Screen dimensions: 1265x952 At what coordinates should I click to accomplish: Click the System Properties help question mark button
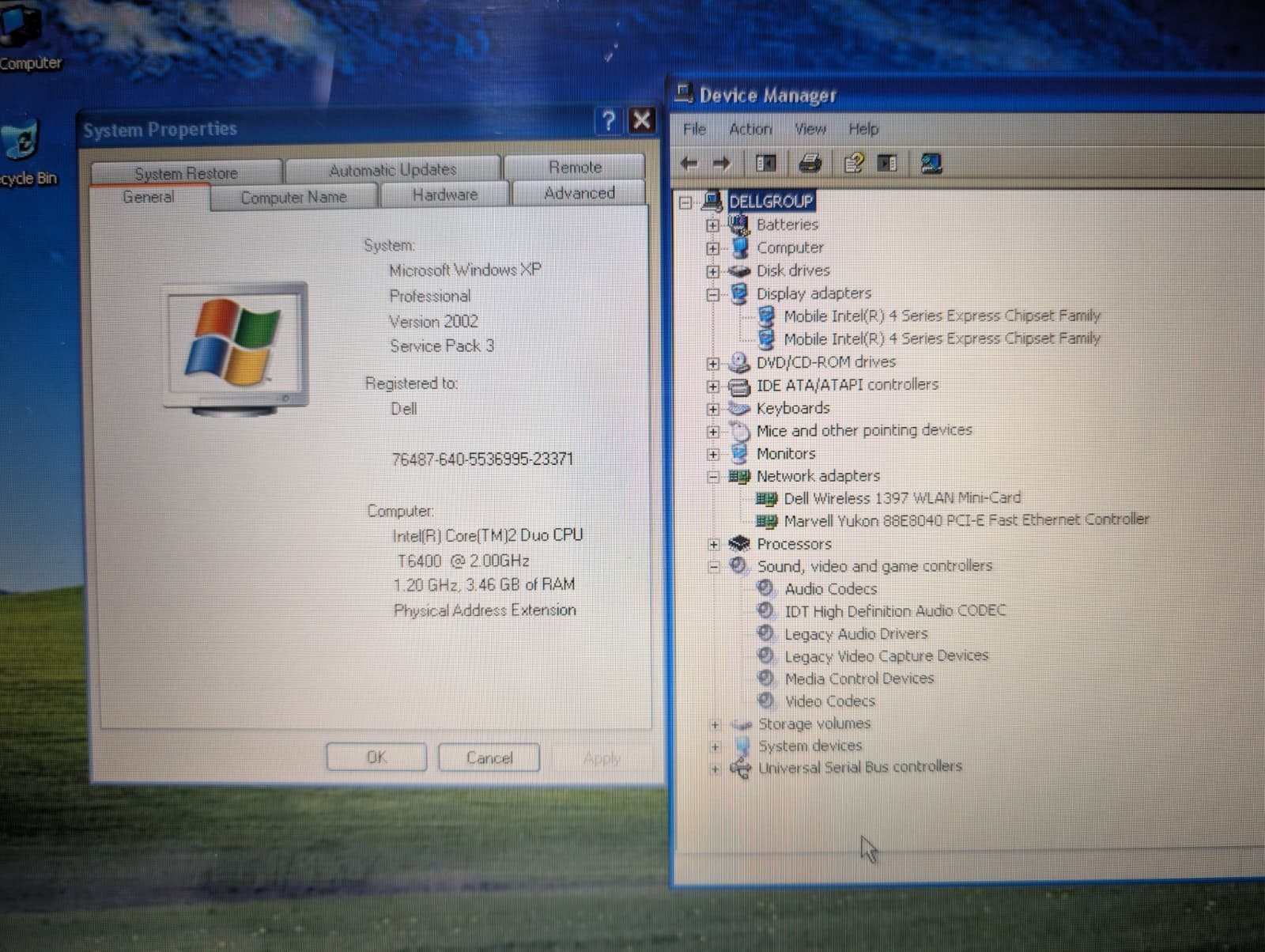[x=608, y=120]
